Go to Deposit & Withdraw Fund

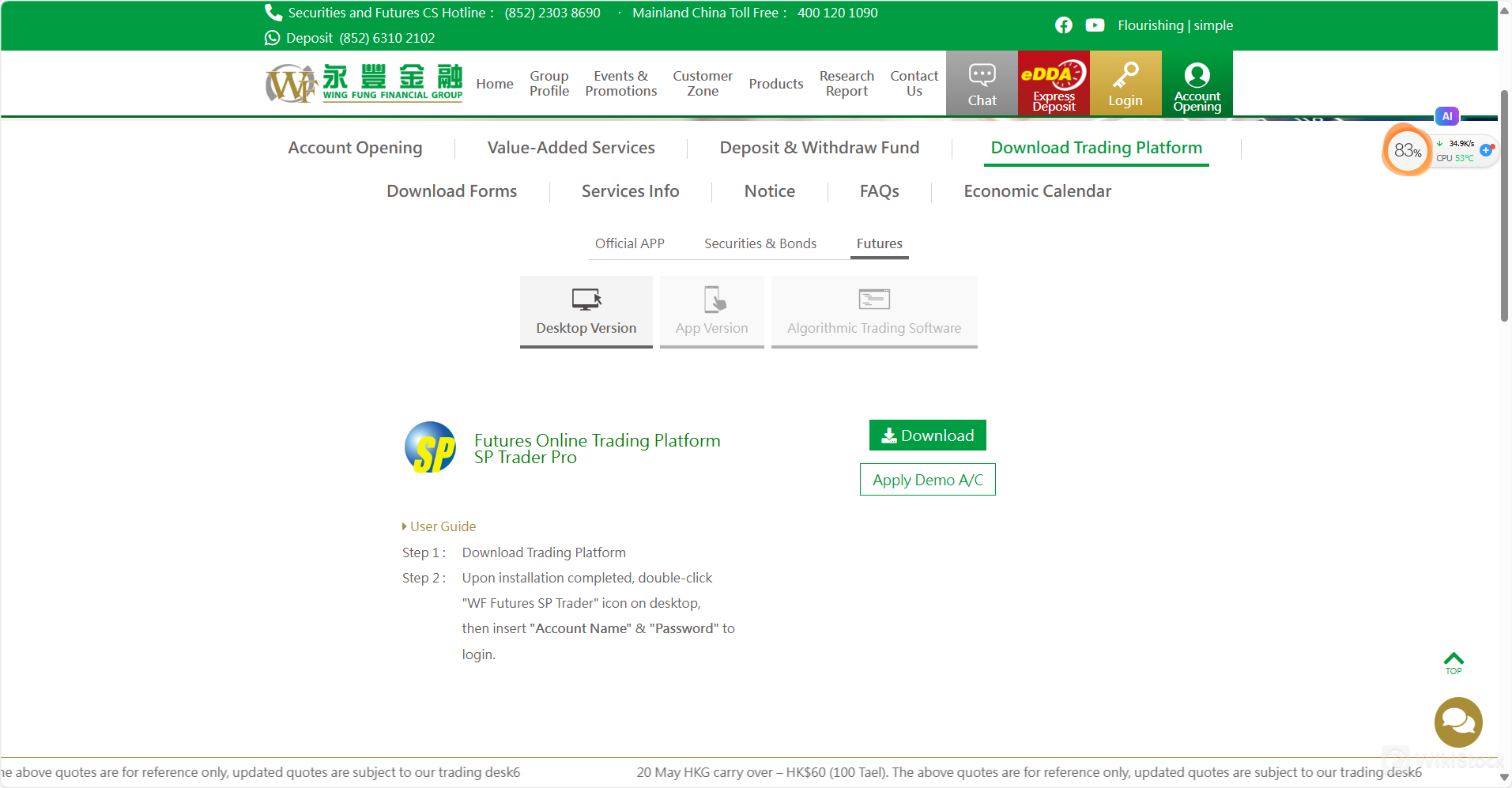[x=820, y=148]
